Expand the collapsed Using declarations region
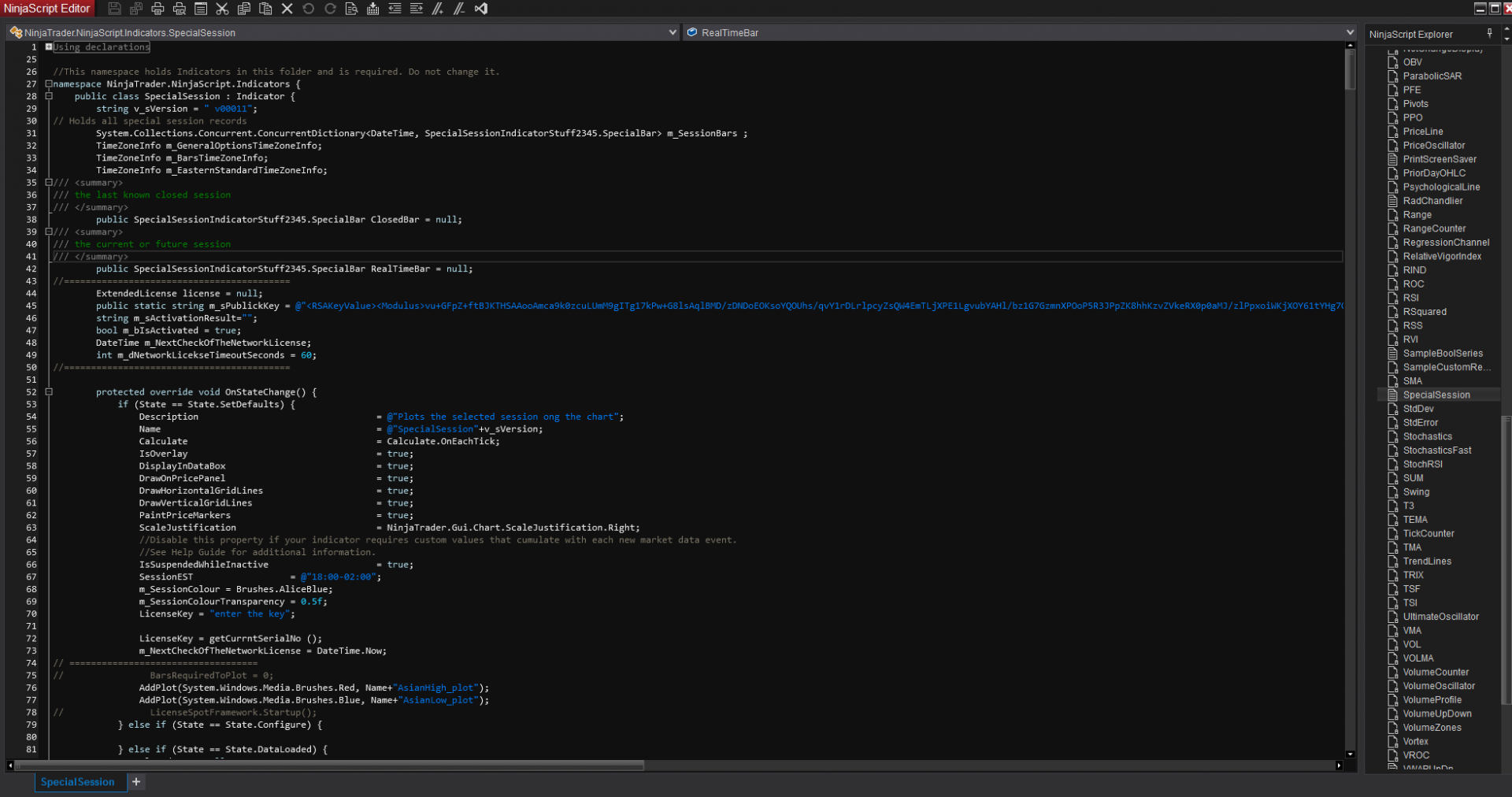This screenshot has height=797, width=1512. point(49,47)
